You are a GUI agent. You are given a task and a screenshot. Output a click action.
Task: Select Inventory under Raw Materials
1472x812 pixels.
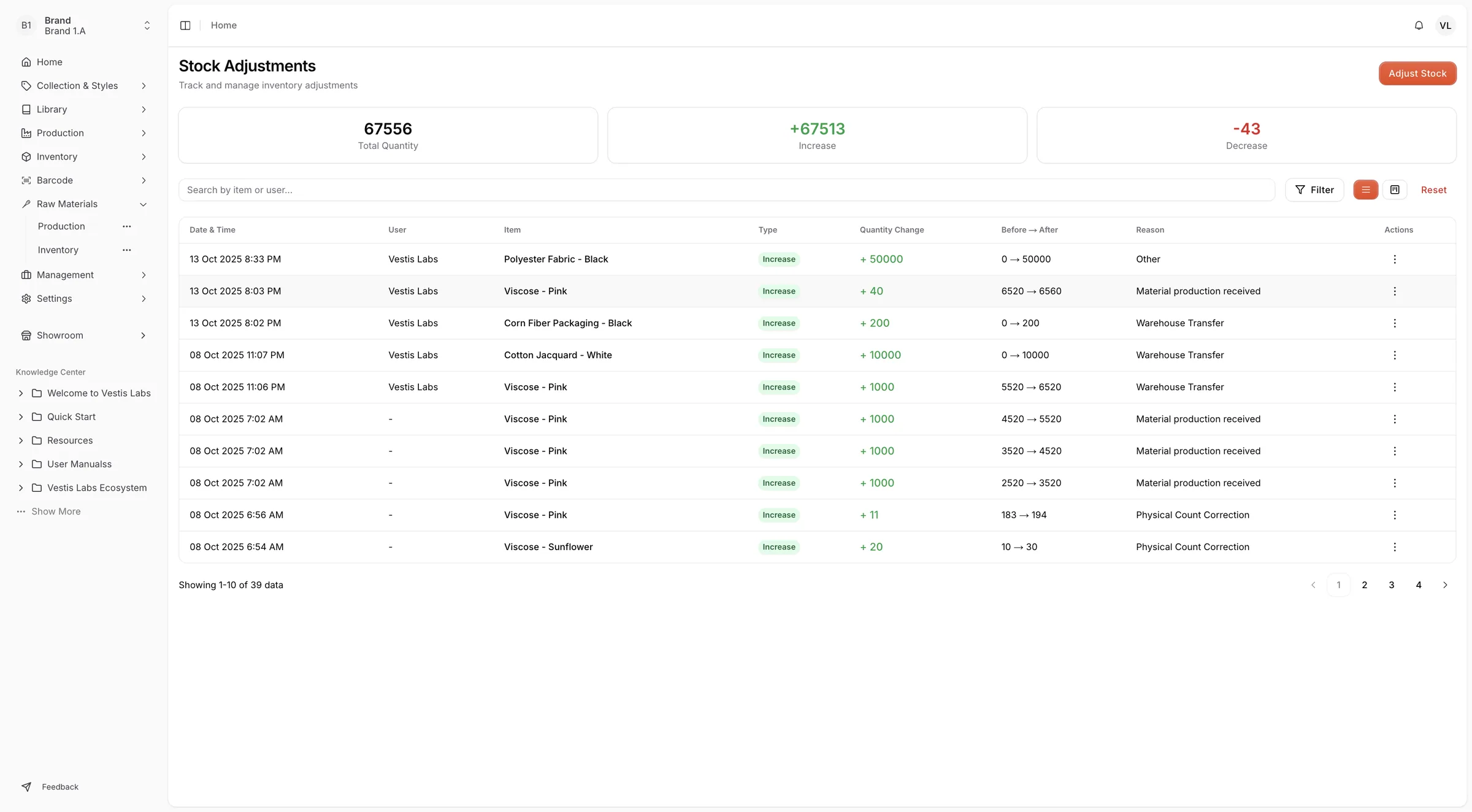click(x=58, y=250)
